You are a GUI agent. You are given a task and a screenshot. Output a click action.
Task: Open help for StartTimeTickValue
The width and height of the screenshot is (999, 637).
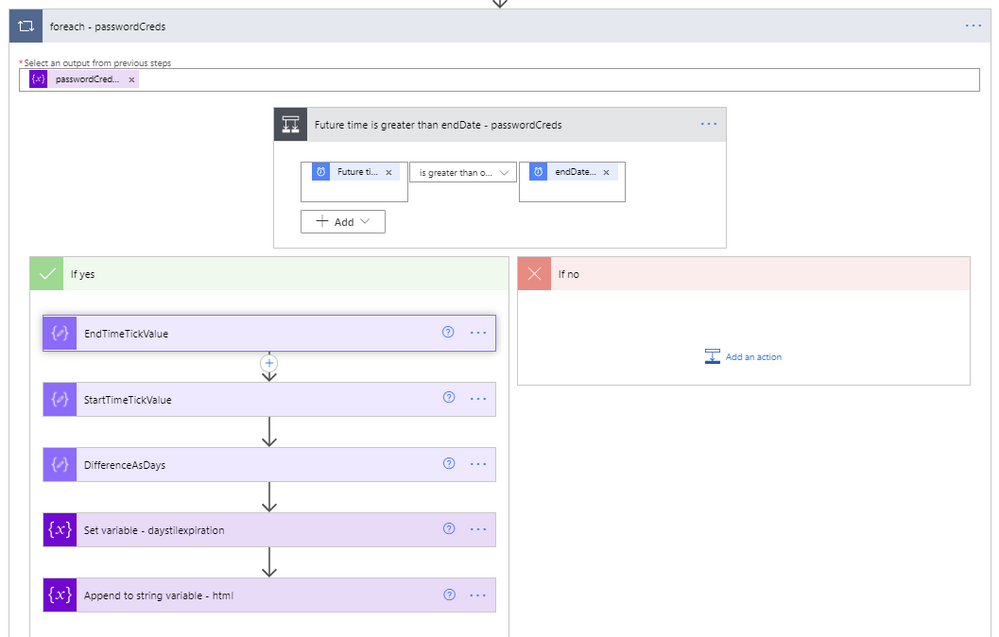(449, 397)
